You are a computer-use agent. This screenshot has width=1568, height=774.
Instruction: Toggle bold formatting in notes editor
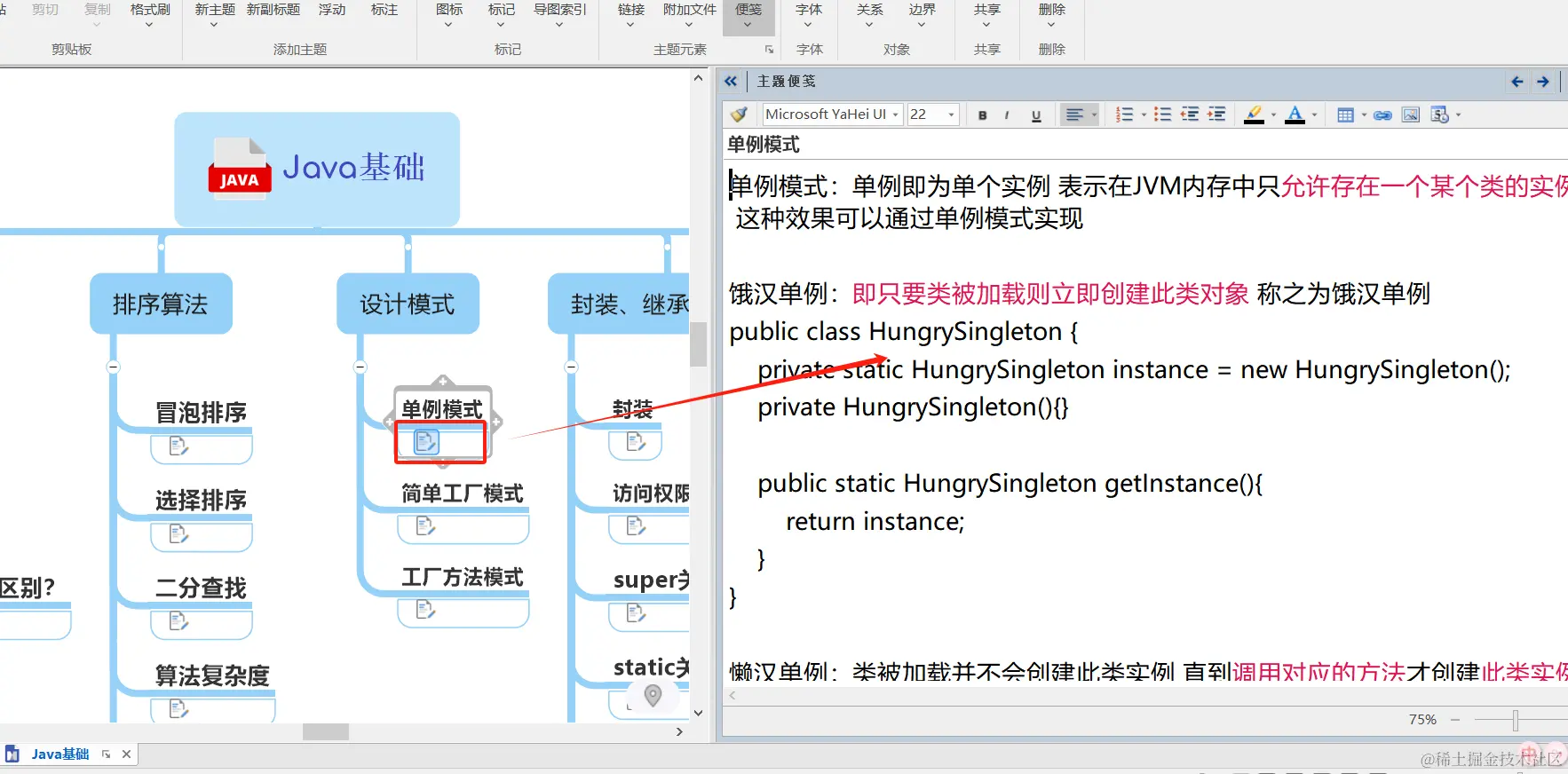click(982, 115)
